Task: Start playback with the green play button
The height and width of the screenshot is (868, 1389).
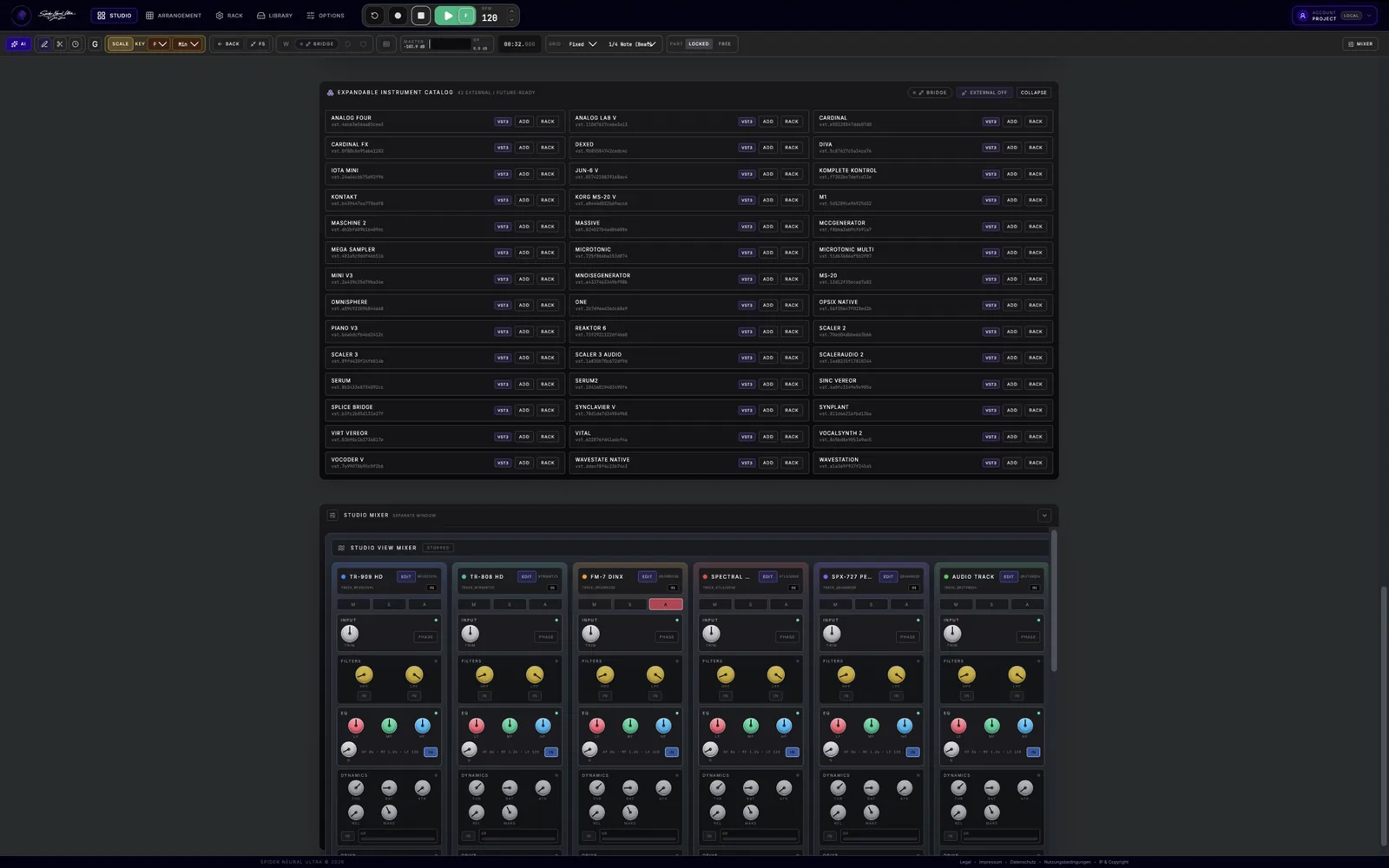Action: tap(447, 16)
